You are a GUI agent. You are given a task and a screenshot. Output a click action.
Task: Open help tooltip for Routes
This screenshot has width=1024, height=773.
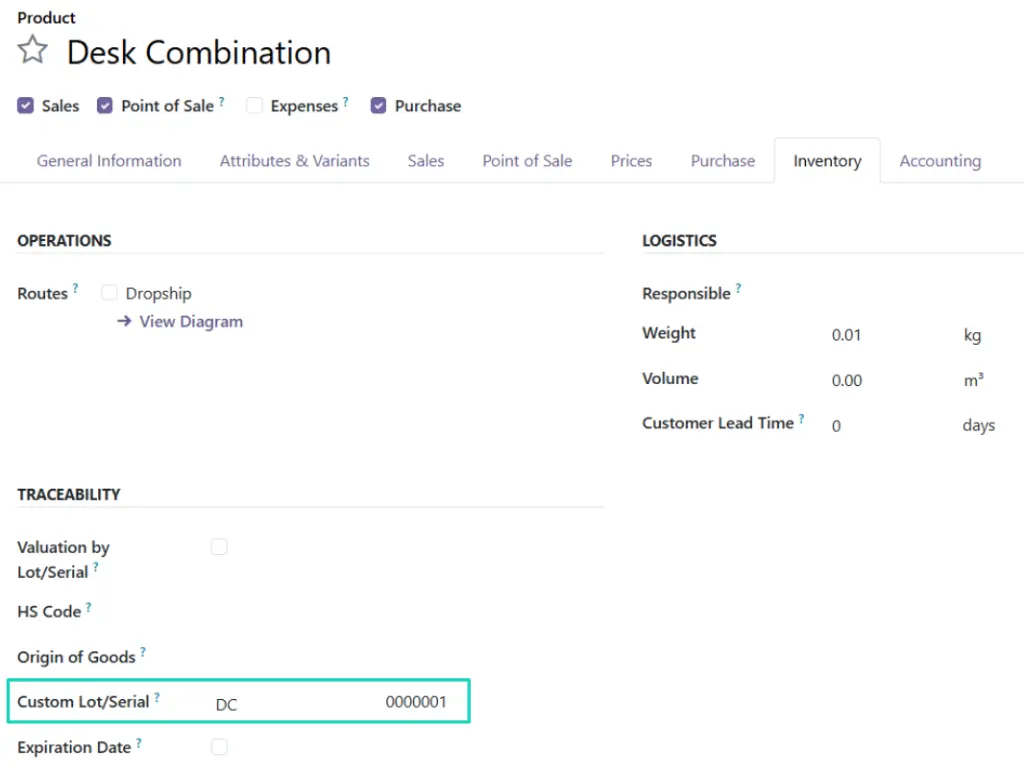pos(75,287)
